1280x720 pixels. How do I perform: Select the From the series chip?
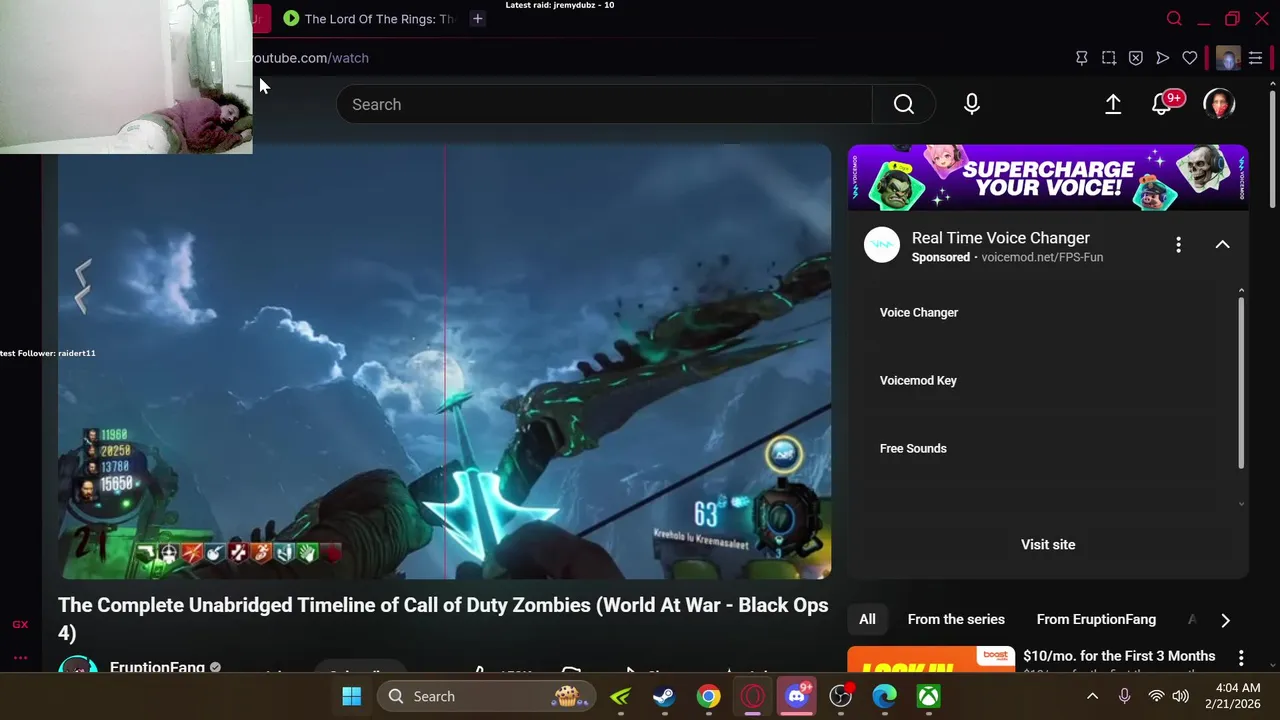(x=956, y=619)
